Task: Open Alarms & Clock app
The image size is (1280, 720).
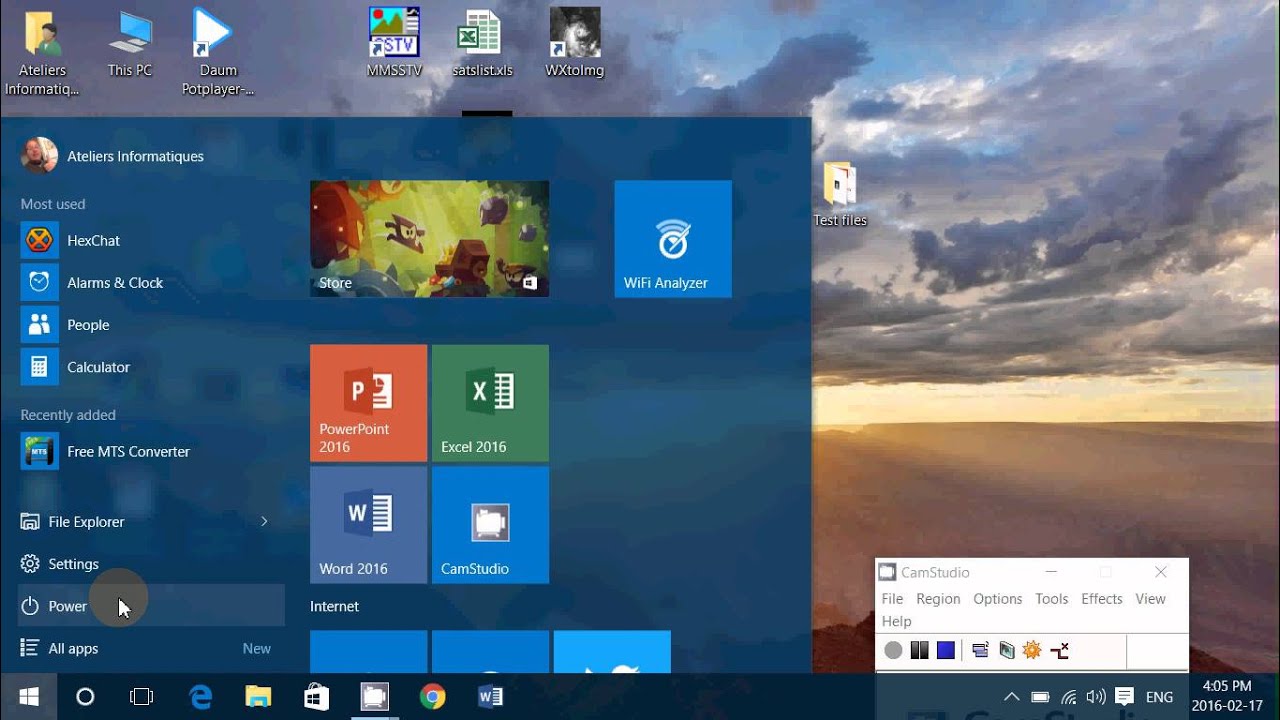Action: click(x=152, y=283)
